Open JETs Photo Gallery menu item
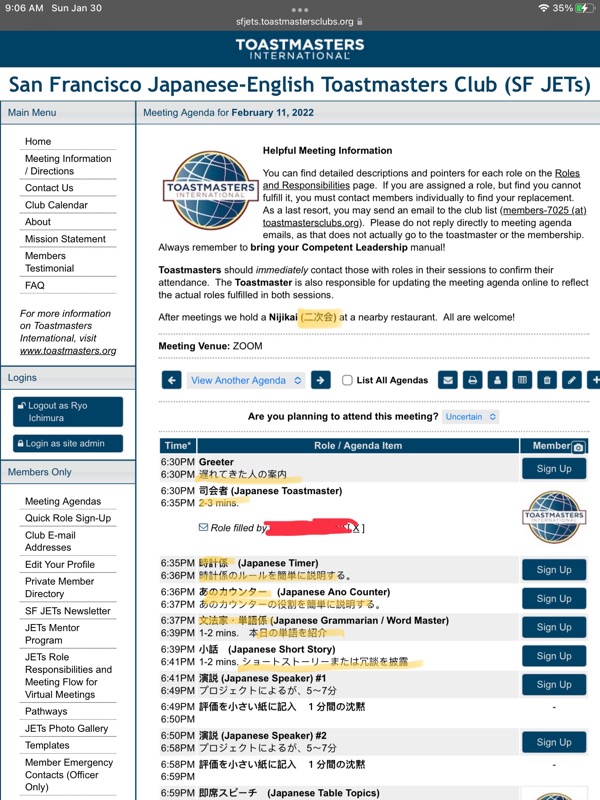 [66, 728]
